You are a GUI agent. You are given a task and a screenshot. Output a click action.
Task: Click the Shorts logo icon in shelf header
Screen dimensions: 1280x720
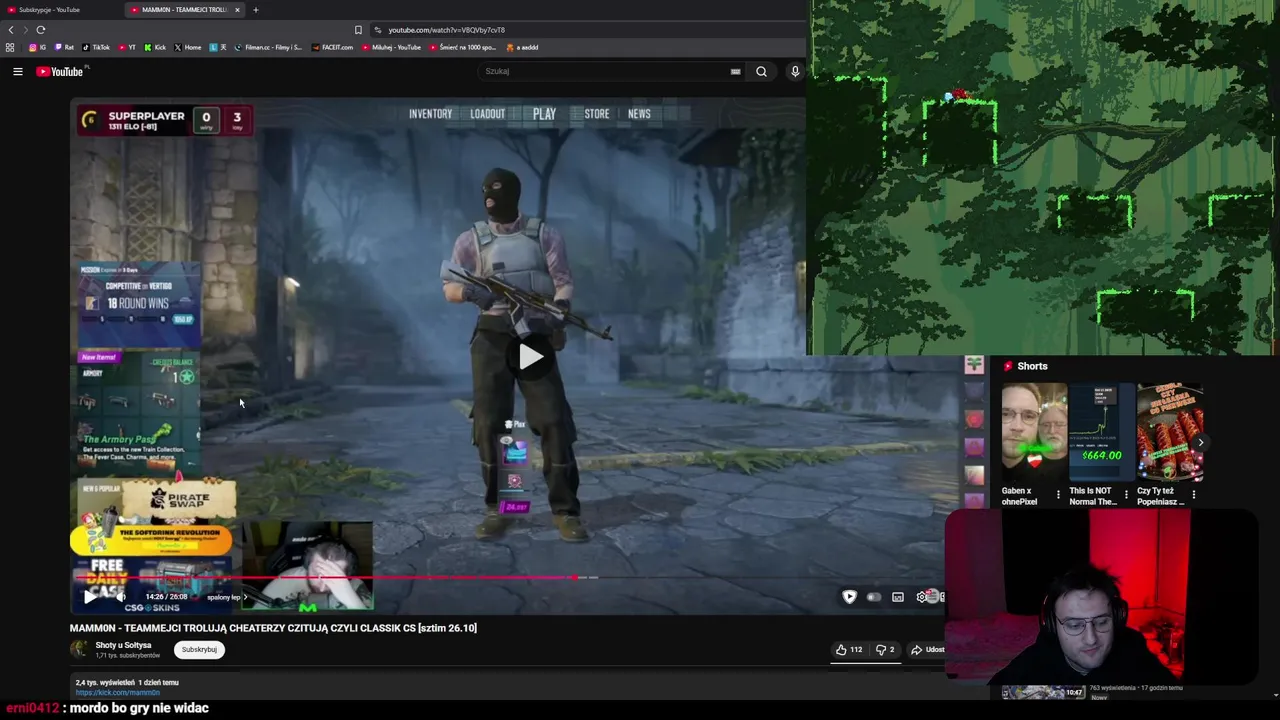(x=1008, y=366)
